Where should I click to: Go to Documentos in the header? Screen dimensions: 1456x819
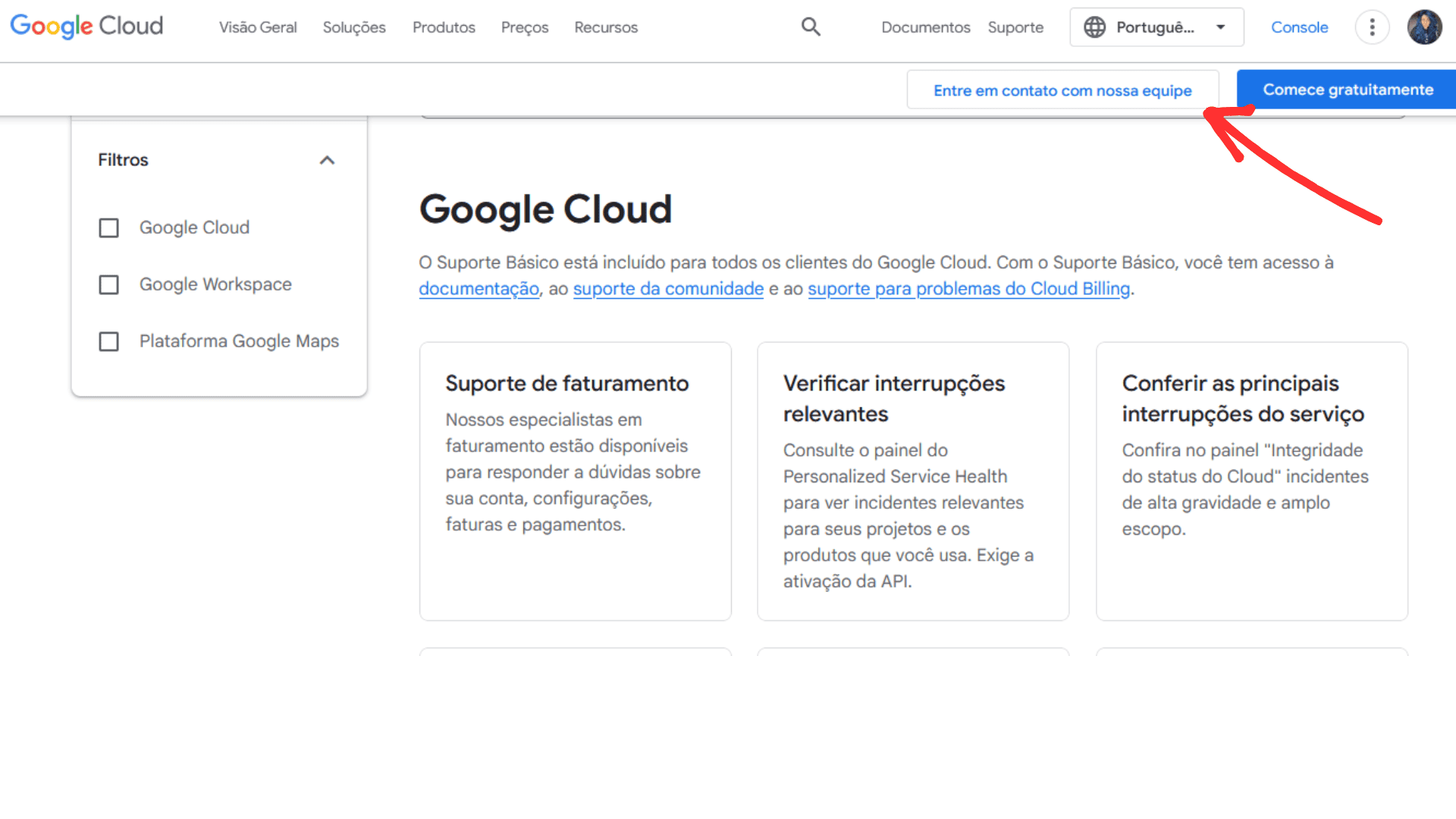[x=925, y=27]
